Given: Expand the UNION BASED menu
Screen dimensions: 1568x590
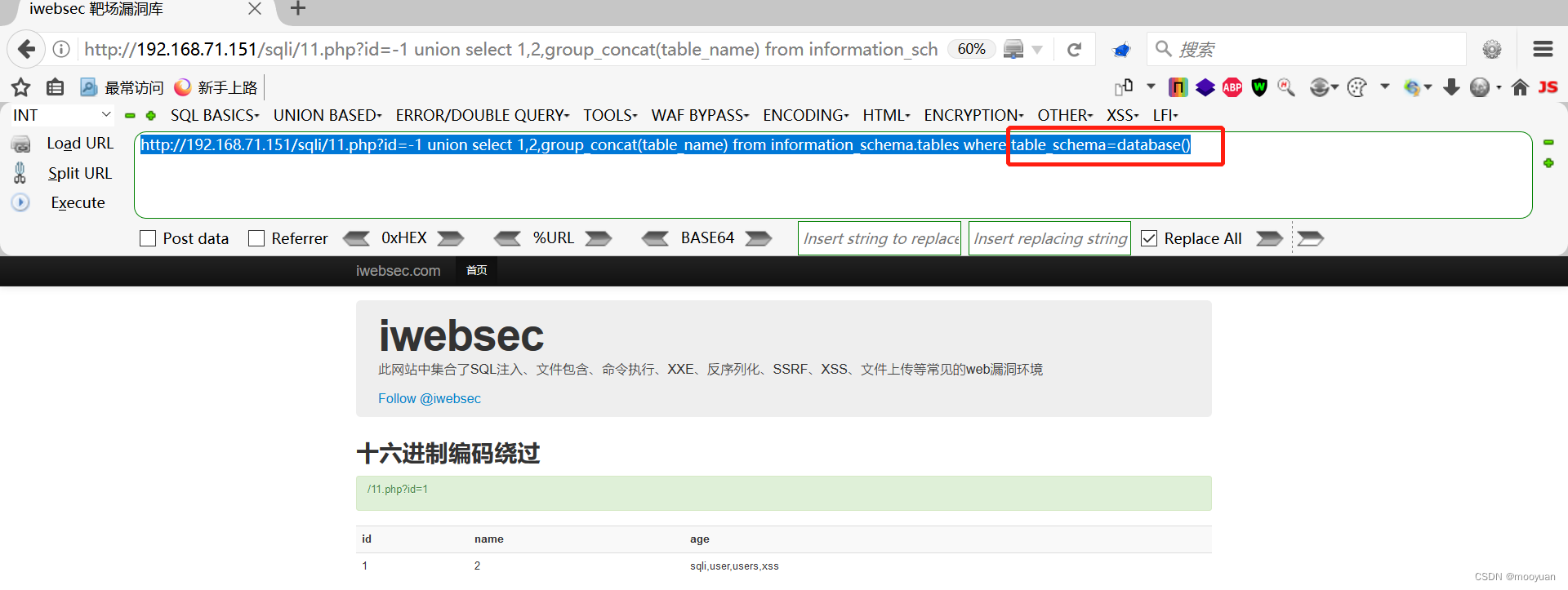Looking at the screenshot, I should tap(327, 115).
